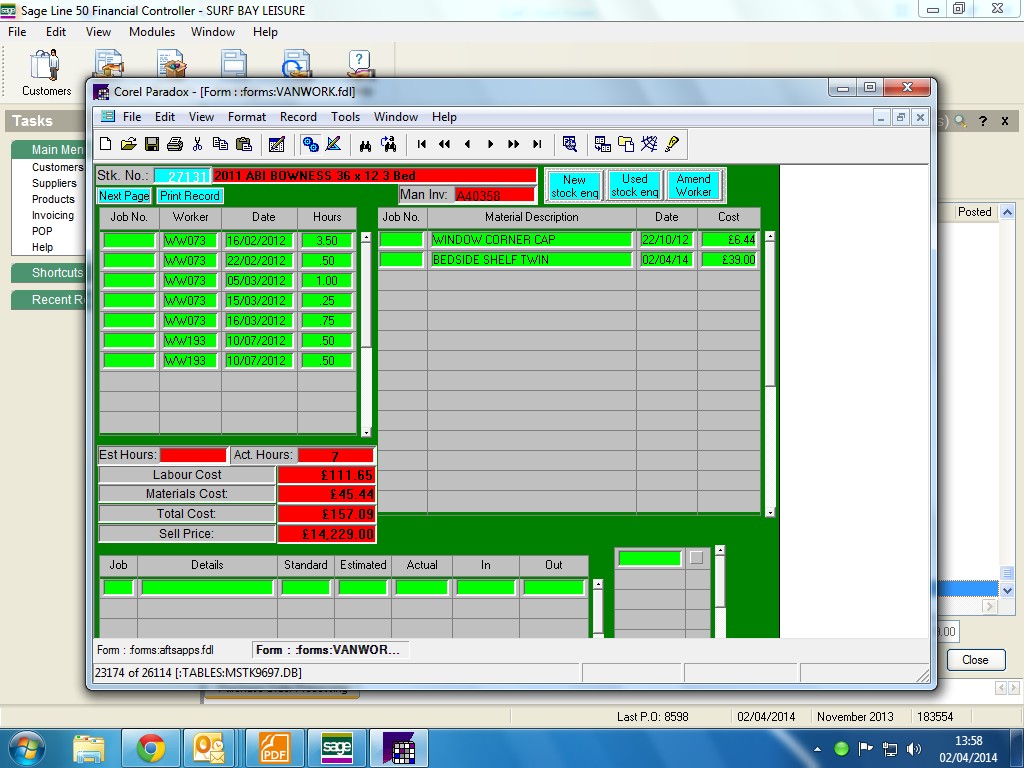The height and width of the screenshot is (768, 1024).
Task: Click the Stk. No. field showing 27131
Action: (x=182, y=176)
